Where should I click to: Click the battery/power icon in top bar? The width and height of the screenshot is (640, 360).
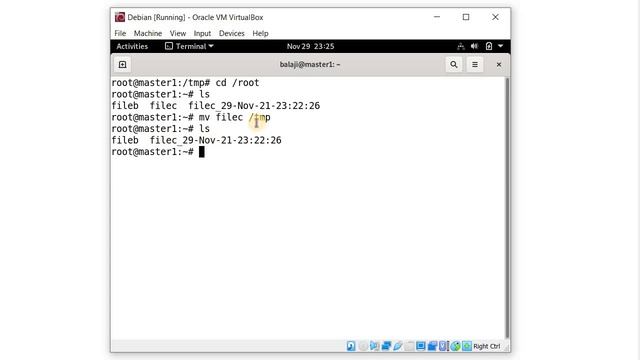[489, 46]
